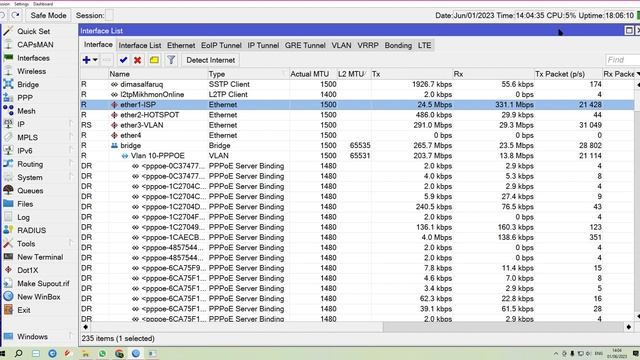This screenshot has height=360, width=640.
Task: Select the l2tpMikhmonOnline row
Action: pos(357,94)
